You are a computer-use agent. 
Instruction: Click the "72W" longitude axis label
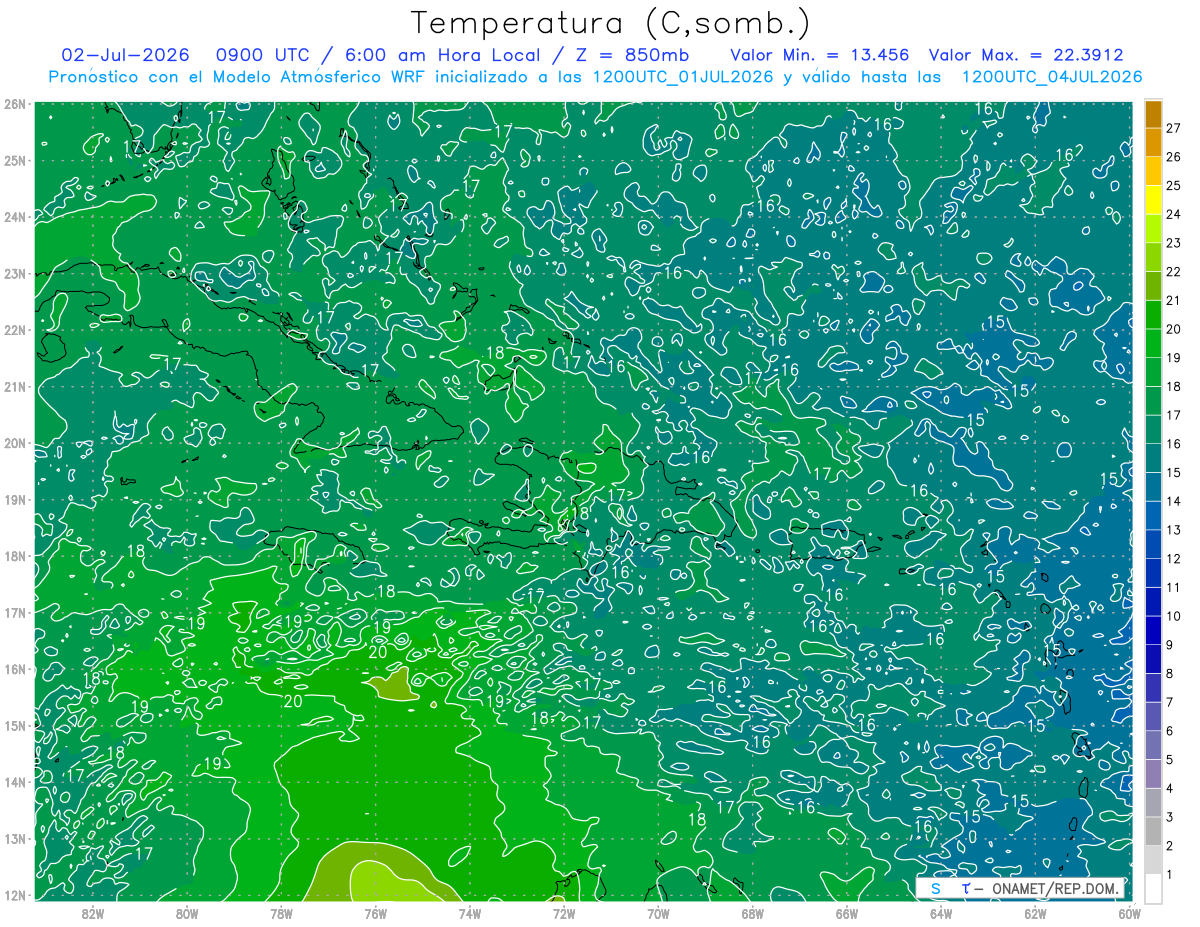(564, 913)
